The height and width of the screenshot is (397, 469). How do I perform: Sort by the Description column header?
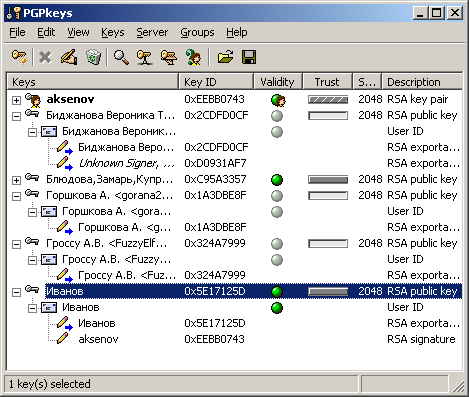click(422, 82)
